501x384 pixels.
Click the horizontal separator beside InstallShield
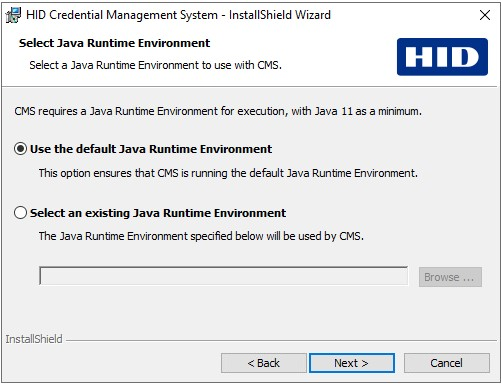point(281,340)
